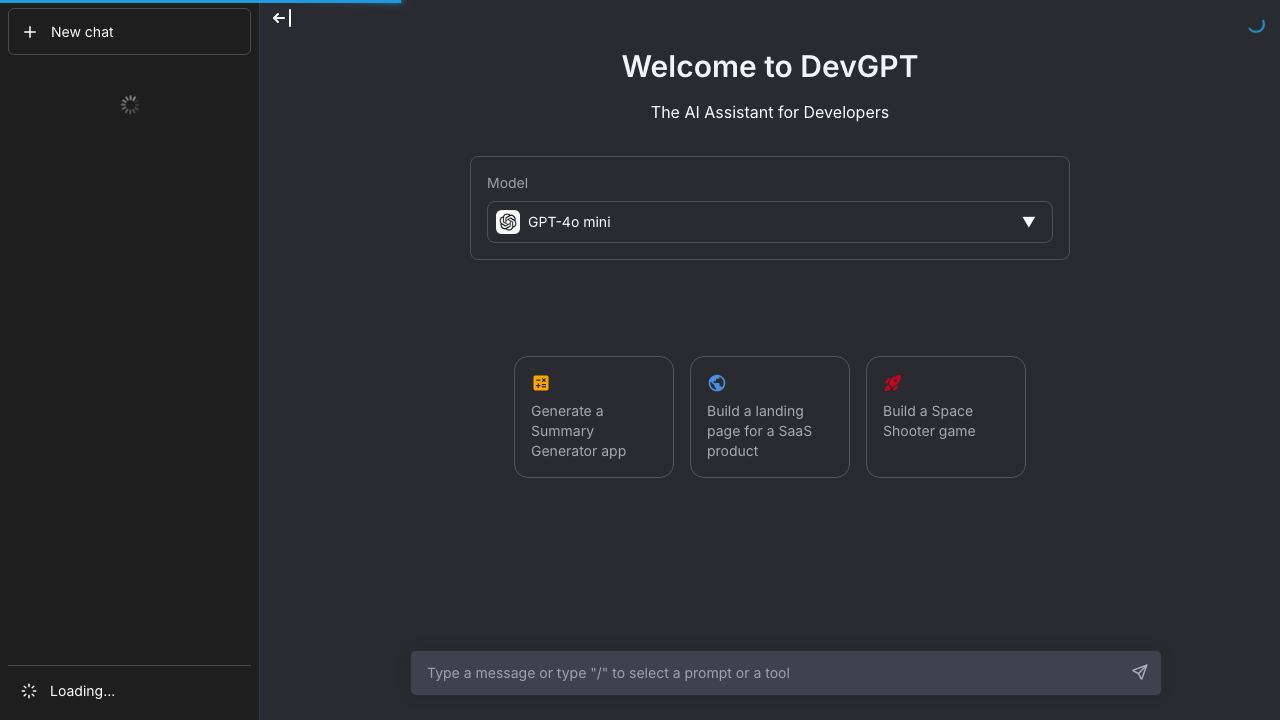The width and height of the screenshot is (1280, 720).
Task: Click the Model label
Action: [x=507, y=183]
